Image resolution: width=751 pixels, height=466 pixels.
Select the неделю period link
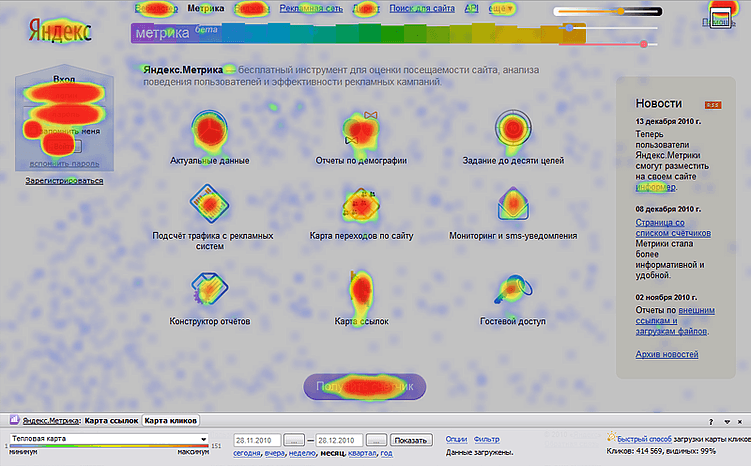click(302, 453)
